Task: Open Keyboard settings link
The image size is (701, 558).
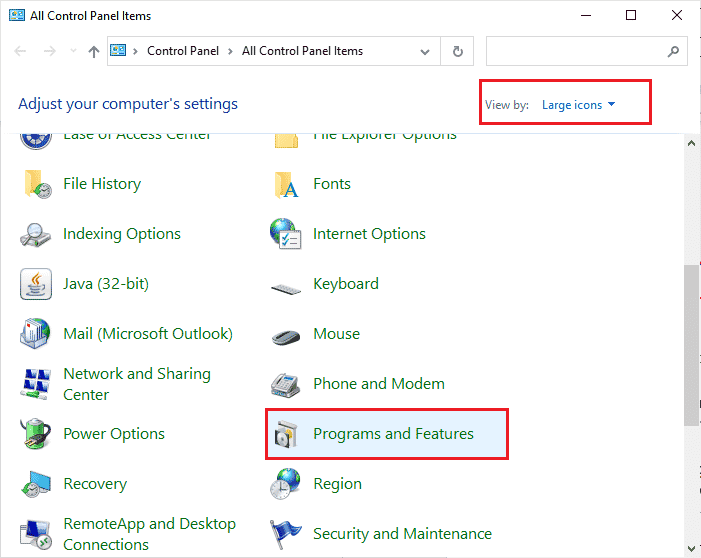Action: pyautogui.click(x=346, y=284)
